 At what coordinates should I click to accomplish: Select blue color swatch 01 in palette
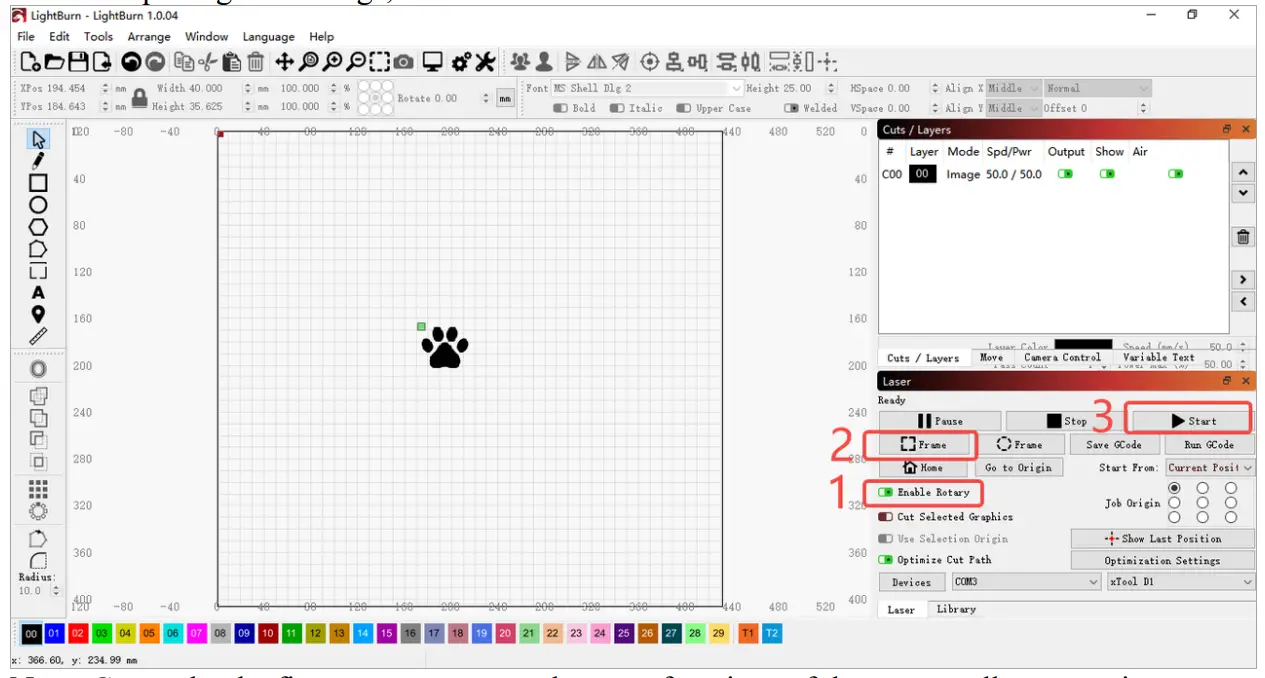55,633
